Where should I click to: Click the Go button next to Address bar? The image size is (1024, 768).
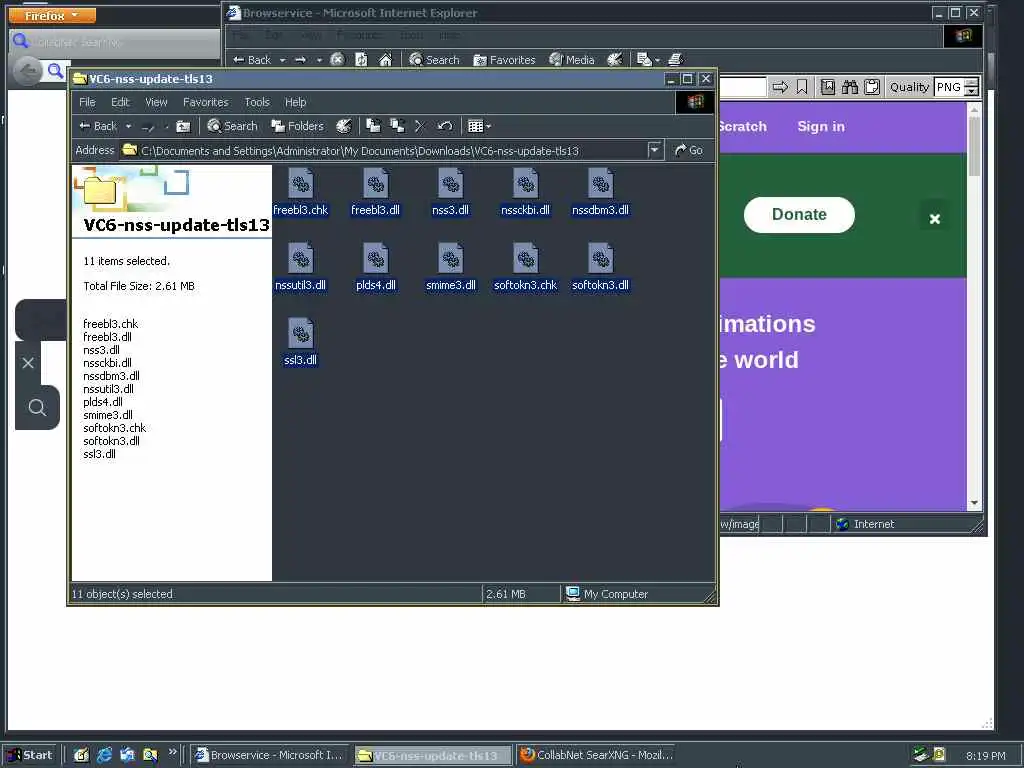pos(689,150)
